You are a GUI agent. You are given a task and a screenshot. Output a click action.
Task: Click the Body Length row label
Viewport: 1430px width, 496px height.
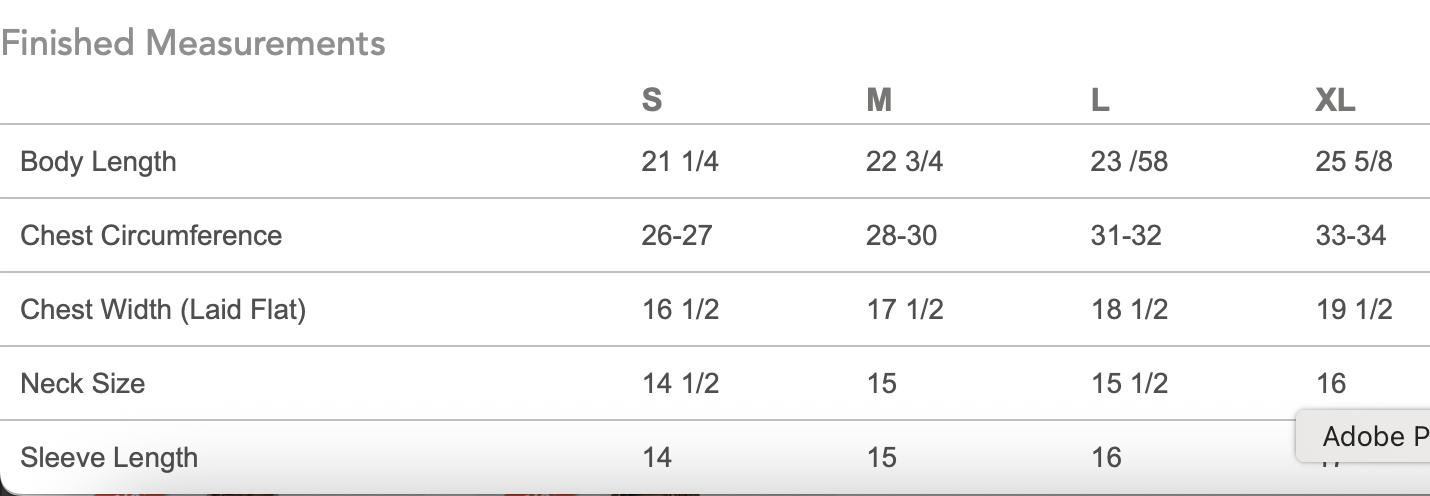point(98,162)
